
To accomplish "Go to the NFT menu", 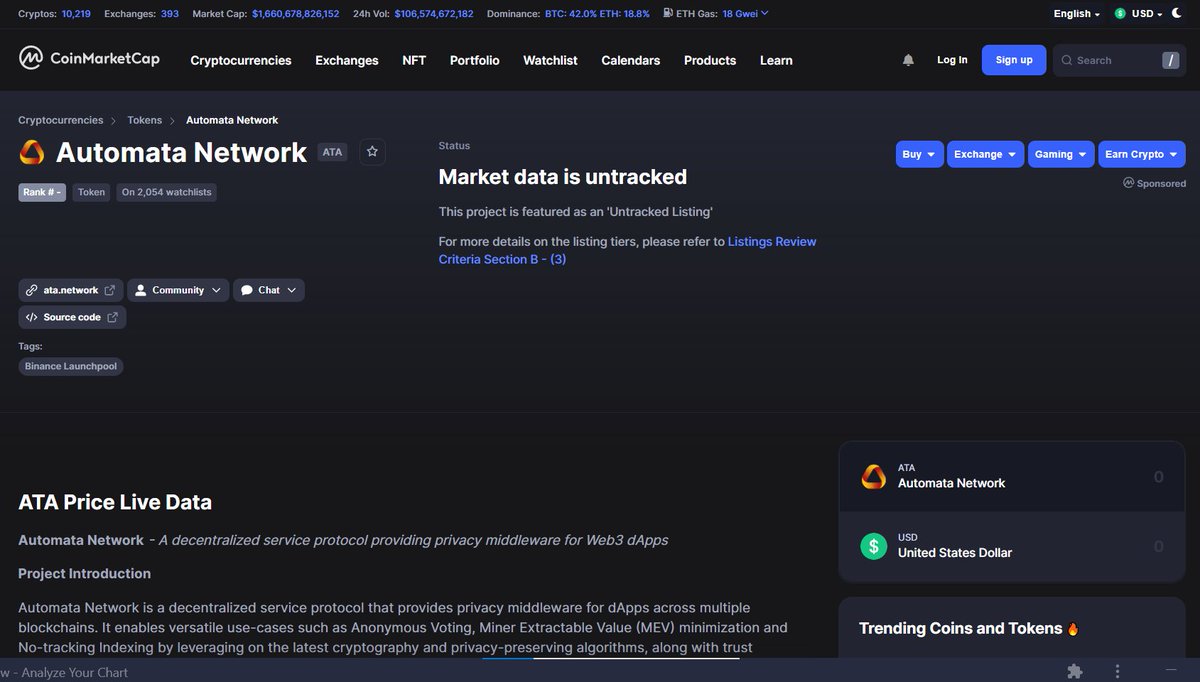I will [x=414, y=60].
